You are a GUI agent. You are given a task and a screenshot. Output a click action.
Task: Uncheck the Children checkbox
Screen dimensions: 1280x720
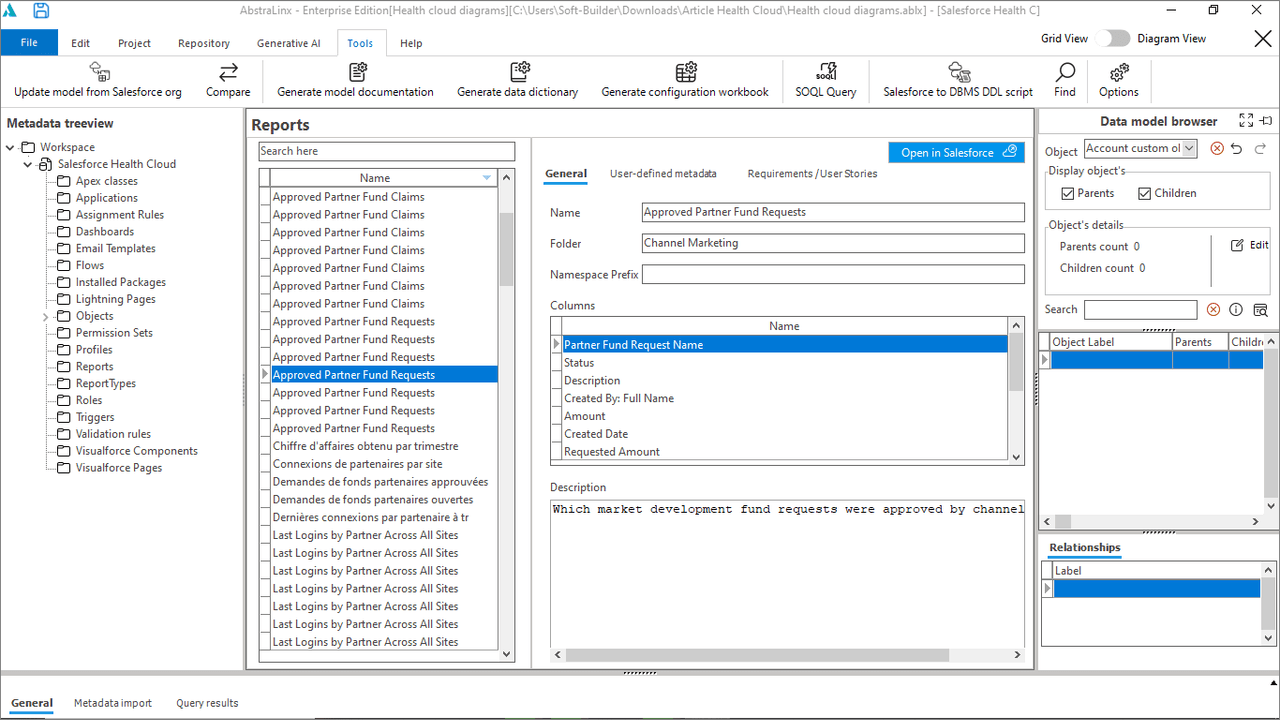click(1145, 193)
